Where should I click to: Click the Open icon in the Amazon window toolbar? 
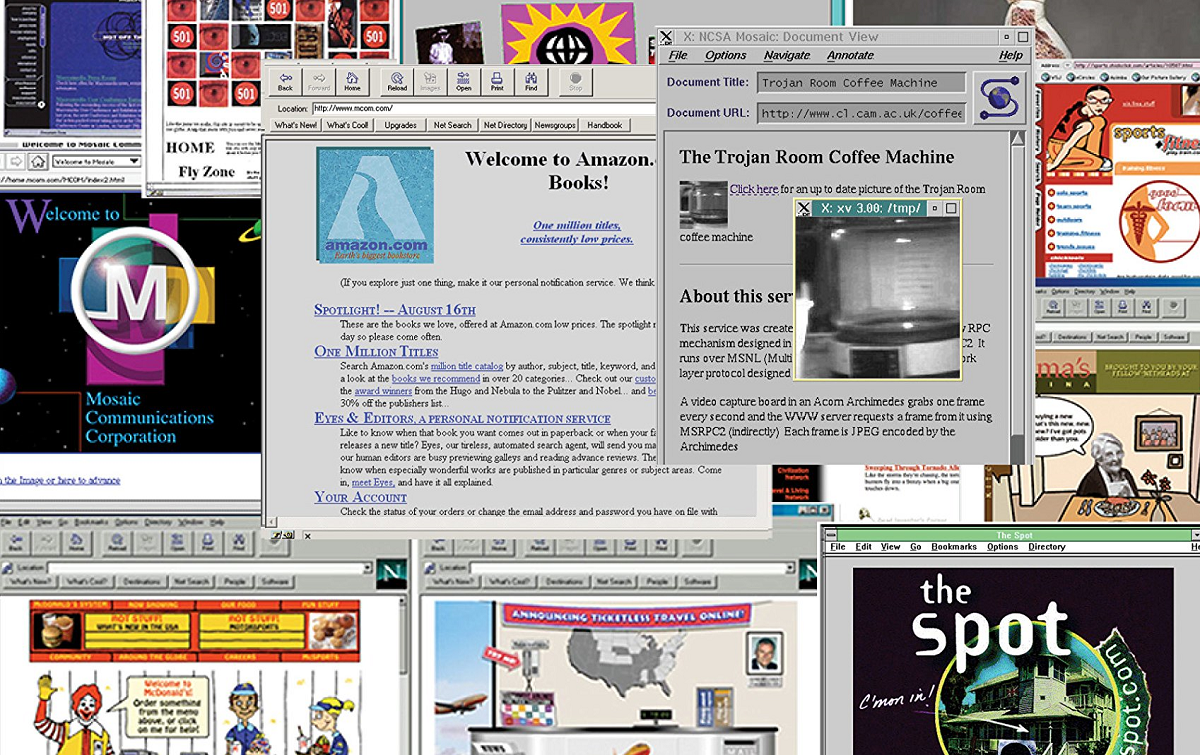click(x=464, y=80)
